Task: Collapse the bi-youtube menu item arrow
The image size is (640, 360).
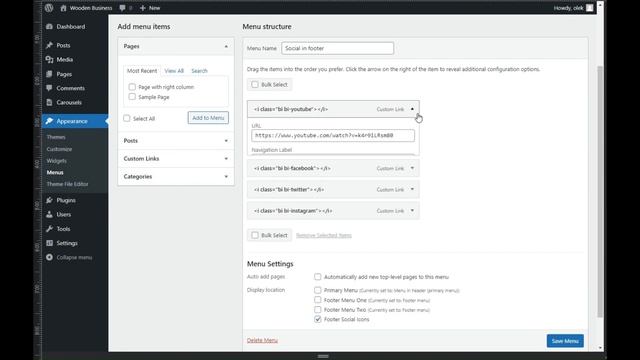Action: coord(412,109)
